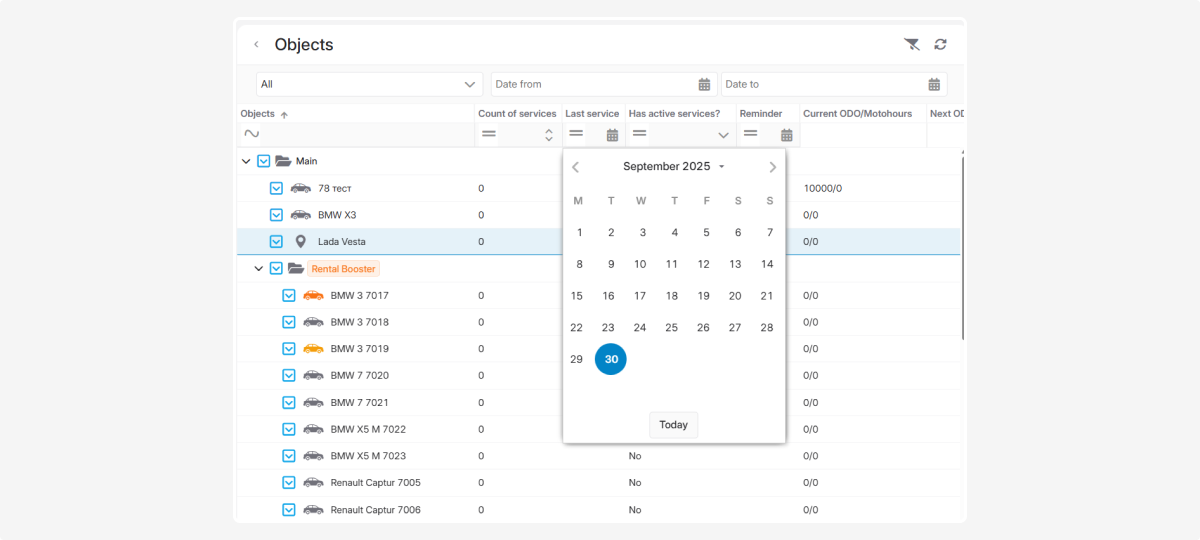Click the Count of services number stepper

548,135
